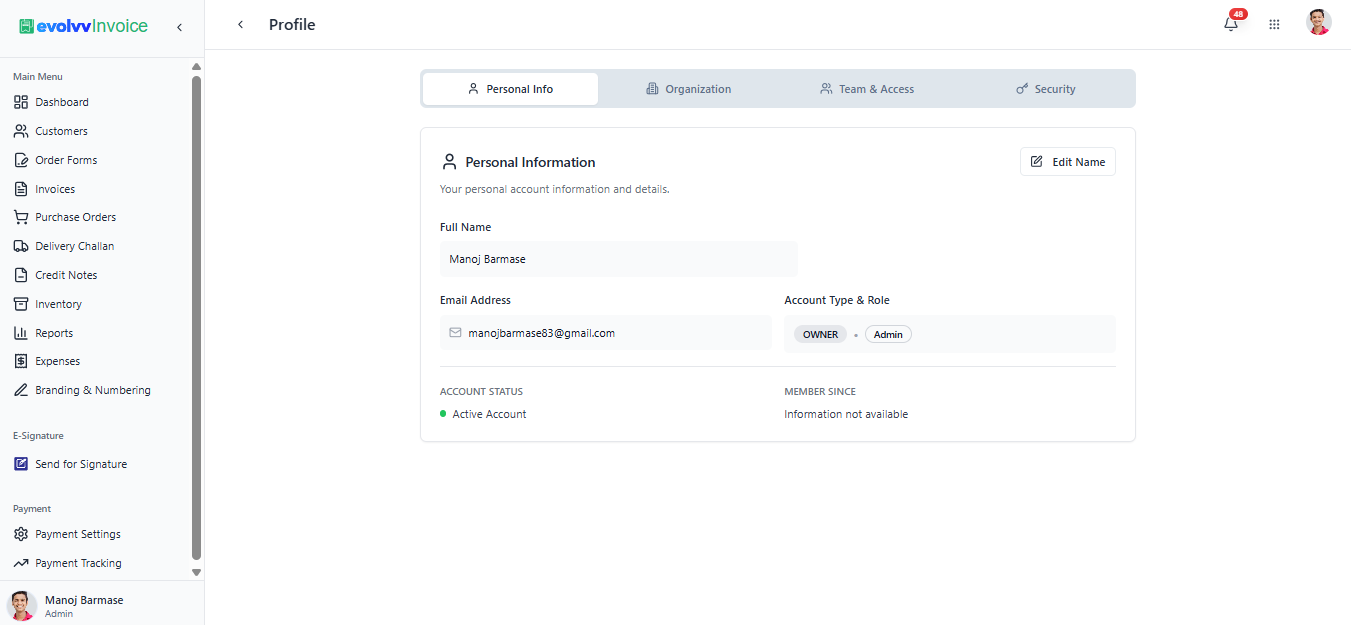Go back using the Profile back arrow
Viewport: 1366px width, 625px height.
[x=240, y=25]
